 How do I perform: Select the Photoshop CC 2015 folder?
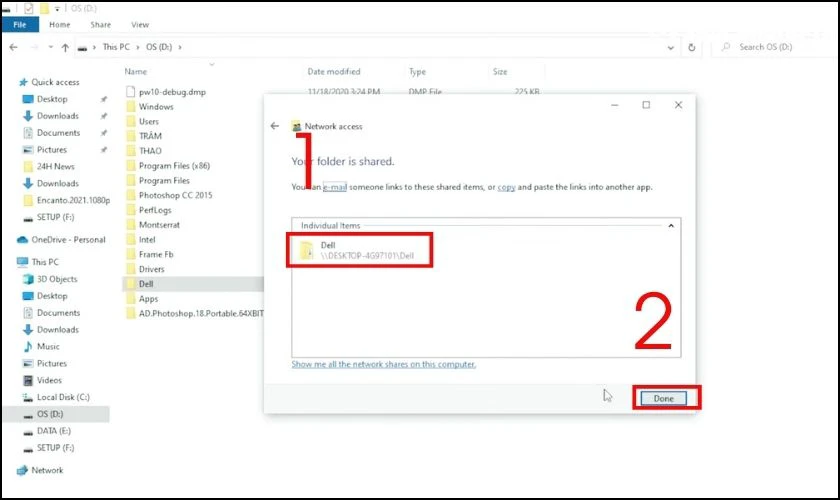tap(169, 196)
